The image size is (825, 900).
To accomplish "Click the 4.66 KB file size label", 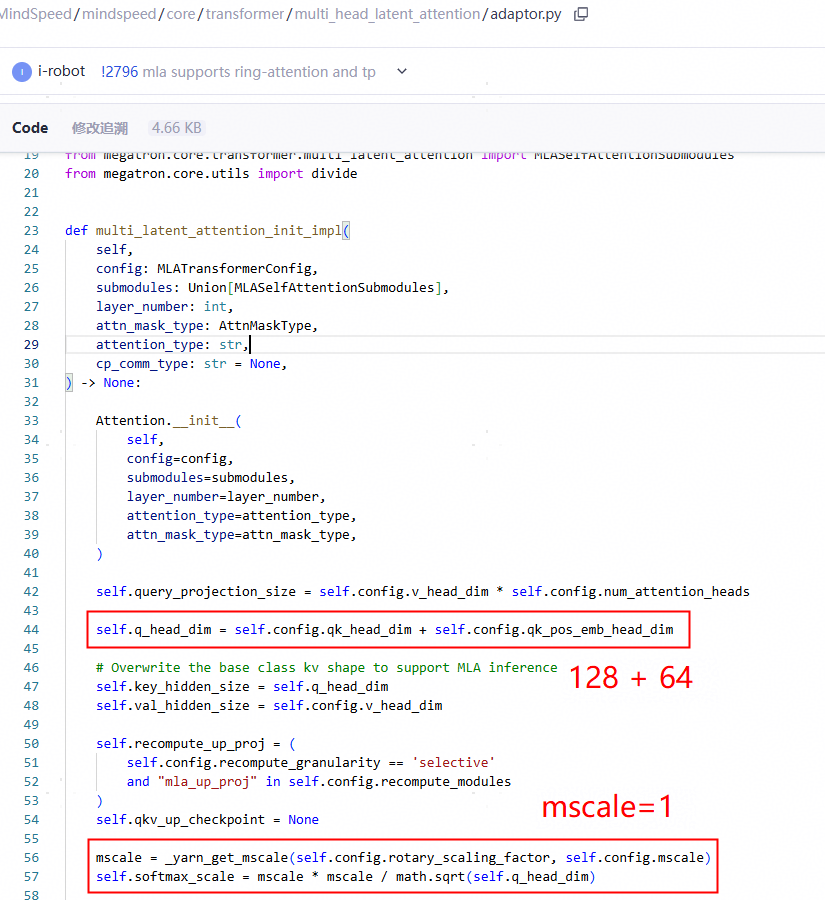I will point(176,128).
